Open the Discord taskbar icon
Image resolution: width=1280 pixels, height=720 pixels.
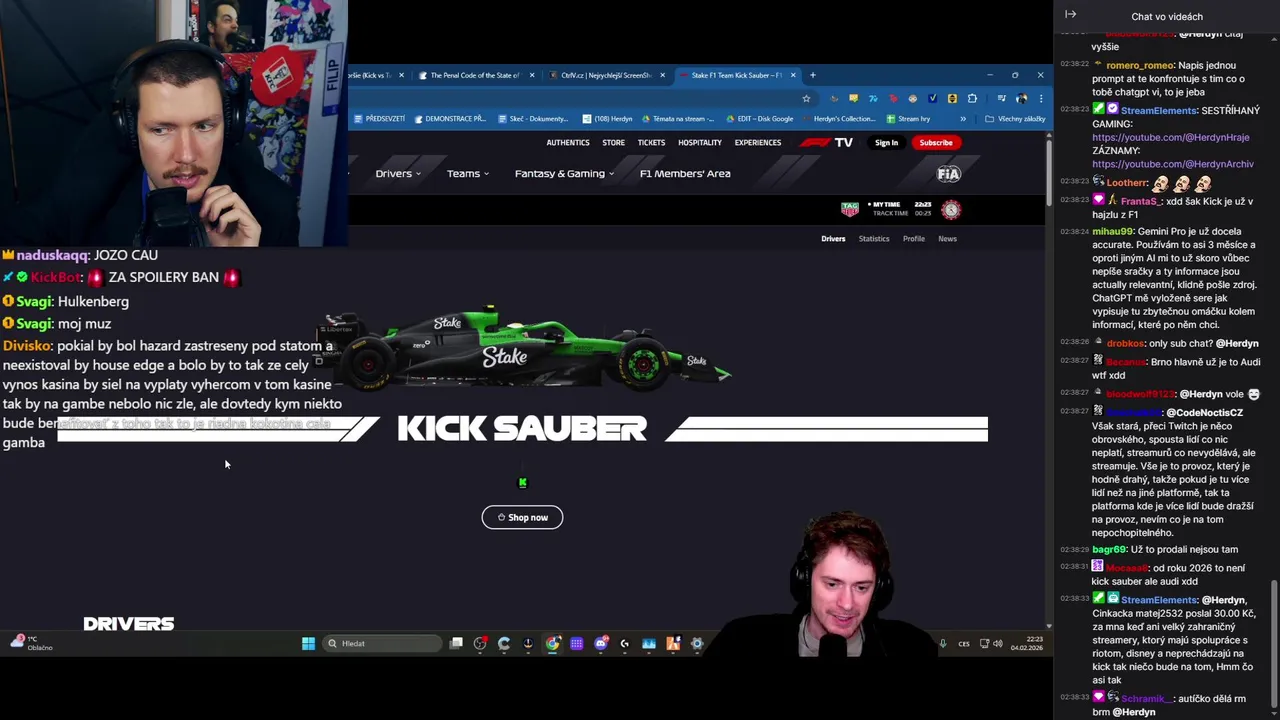(600, 643)
